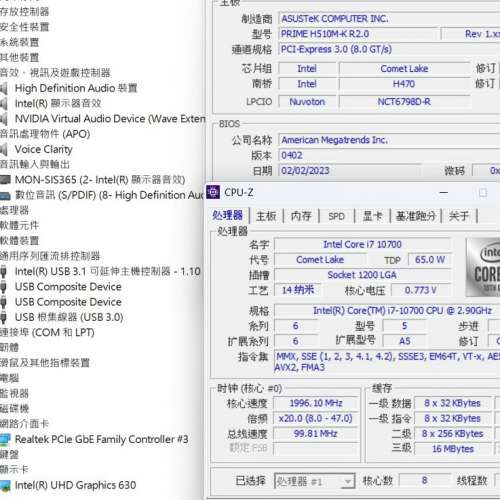Open the 基准跑分 benchmark tab

[416, 216]
